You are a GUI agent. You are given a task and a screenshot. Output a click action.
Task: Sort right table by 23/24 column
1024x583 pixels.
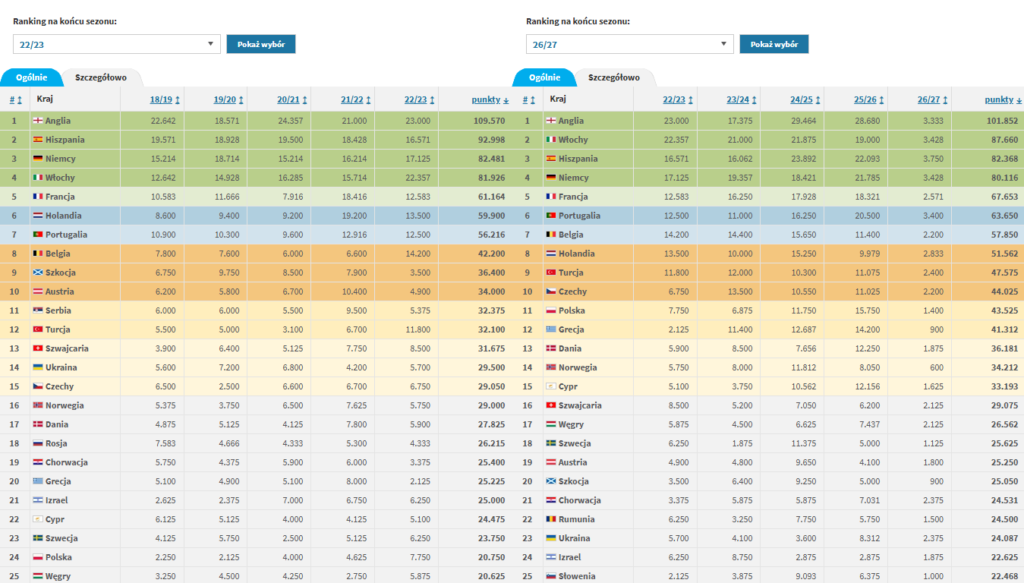tap(741, 100)
